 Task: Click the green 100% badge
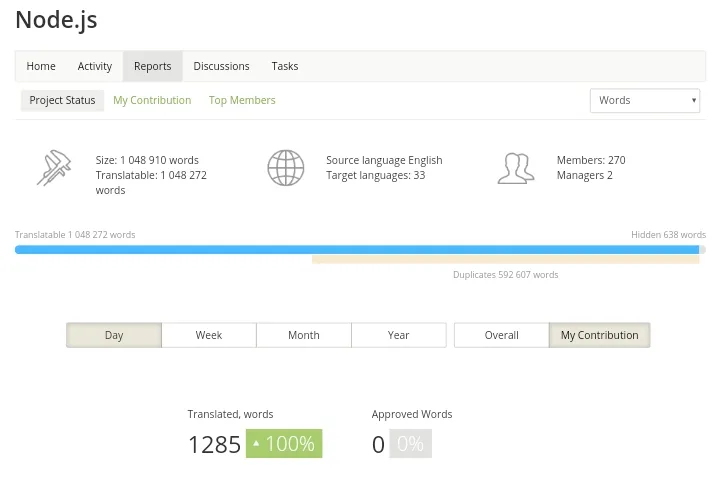[x=284, y=444]
